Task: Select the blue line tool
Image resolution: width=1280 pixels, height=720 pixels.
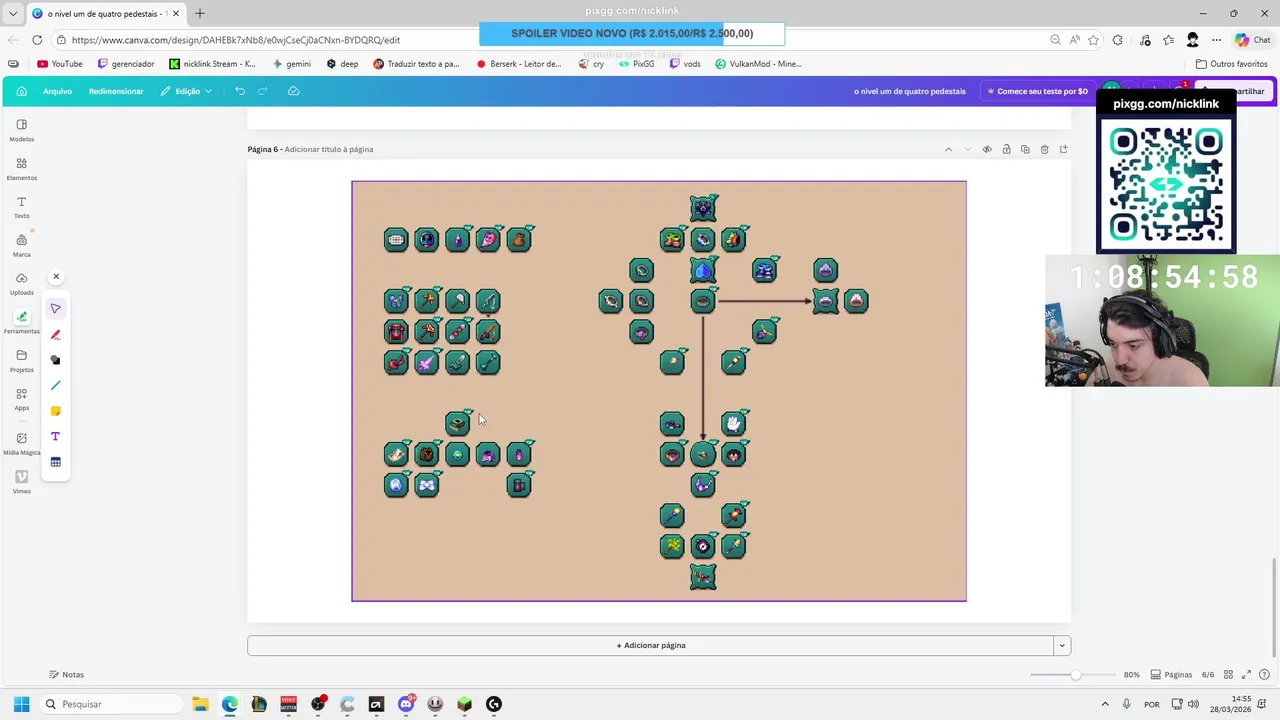Action: [56, 386]
